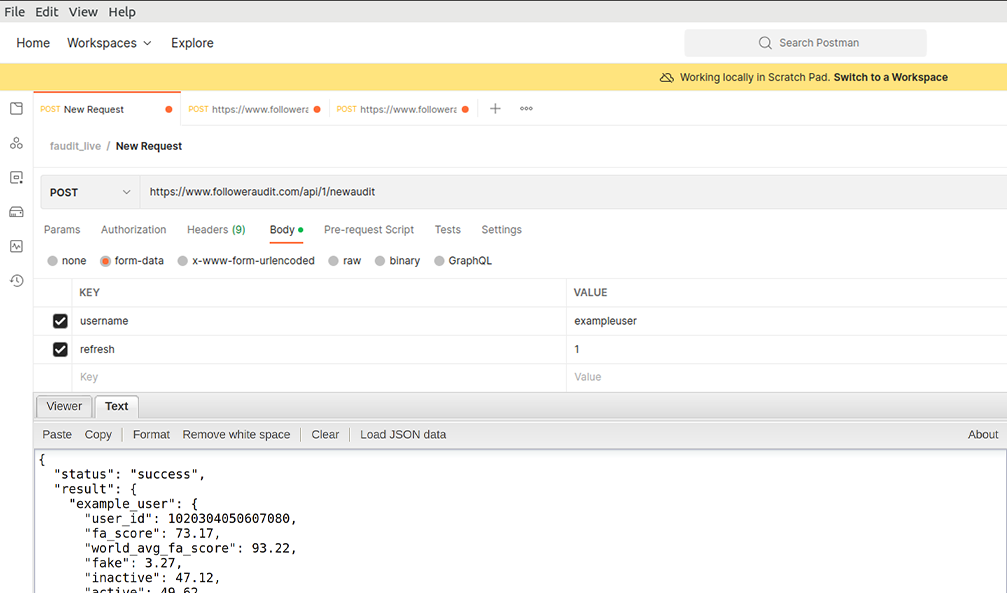Screen dimensions: 1007x593
Task: Switch to the Tests tab
Action: tap(448, 230)
